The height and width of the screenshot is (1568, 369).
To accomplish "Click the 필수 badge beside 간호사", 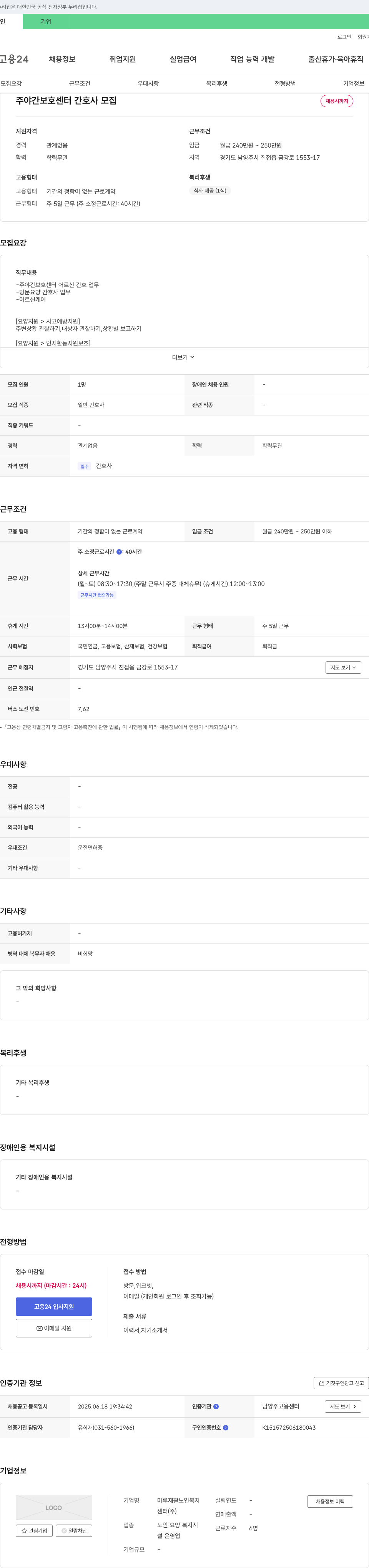I will coord(84,466).
